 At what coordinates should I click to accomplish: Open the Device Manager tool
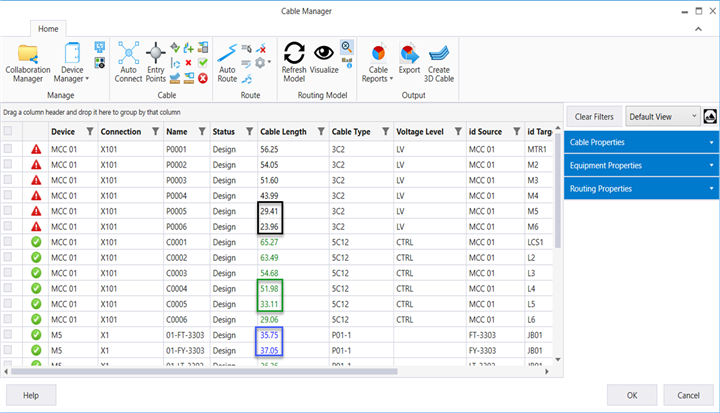72,63
